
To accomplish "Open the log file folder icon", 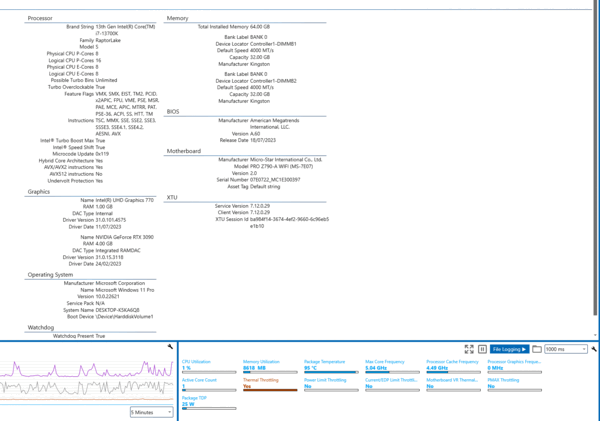I will tap(537, 349).
